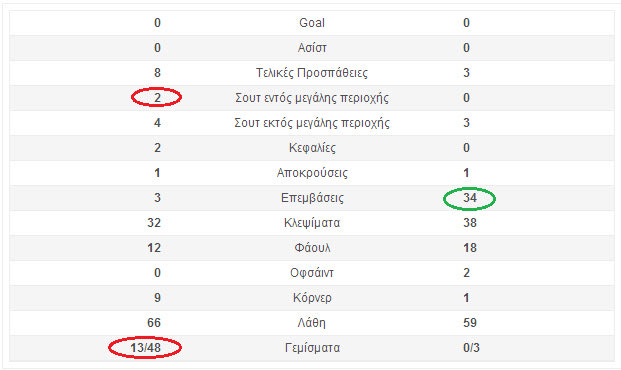Click the Τελικές Προσπάθειες label

pyautogui.click(x=312, y=73)
